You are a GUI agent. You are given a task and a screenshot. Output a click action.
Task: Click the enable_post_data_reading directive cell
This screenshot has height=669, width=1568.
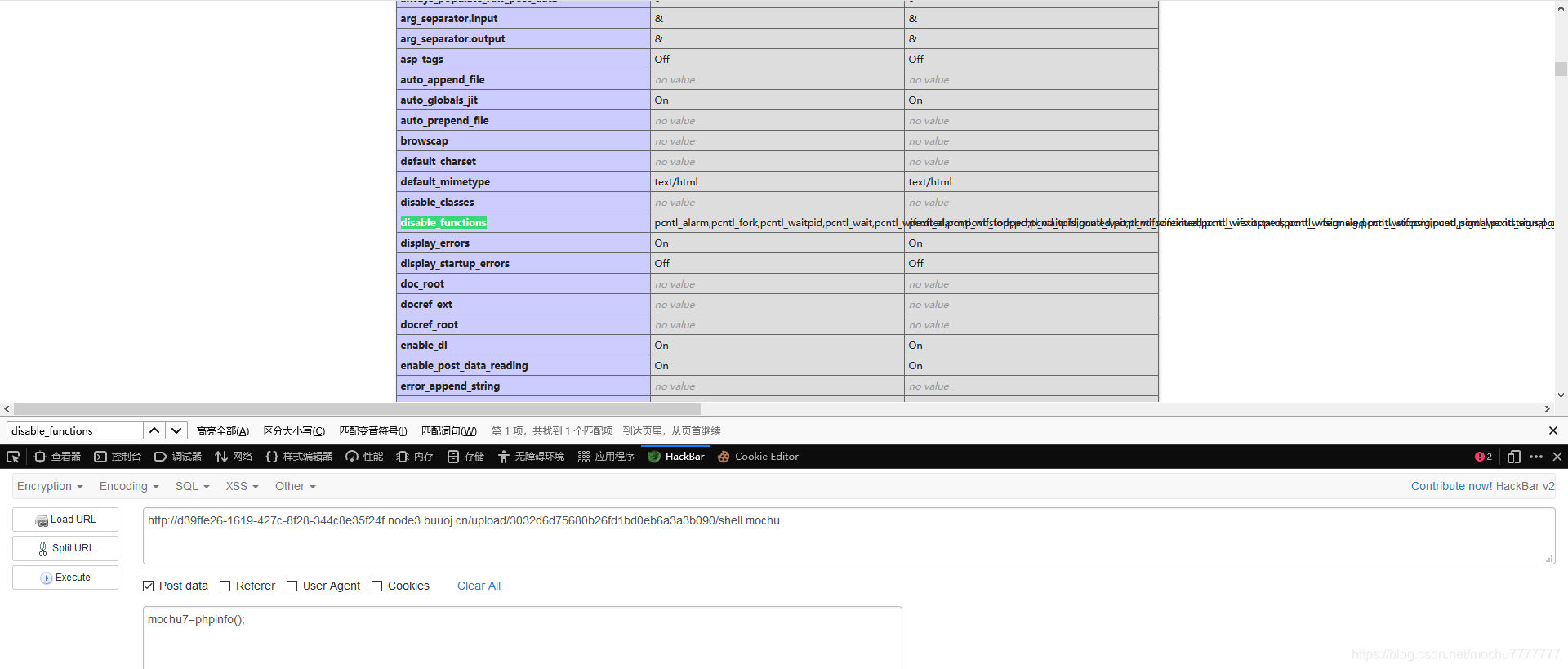coord(523,365)
